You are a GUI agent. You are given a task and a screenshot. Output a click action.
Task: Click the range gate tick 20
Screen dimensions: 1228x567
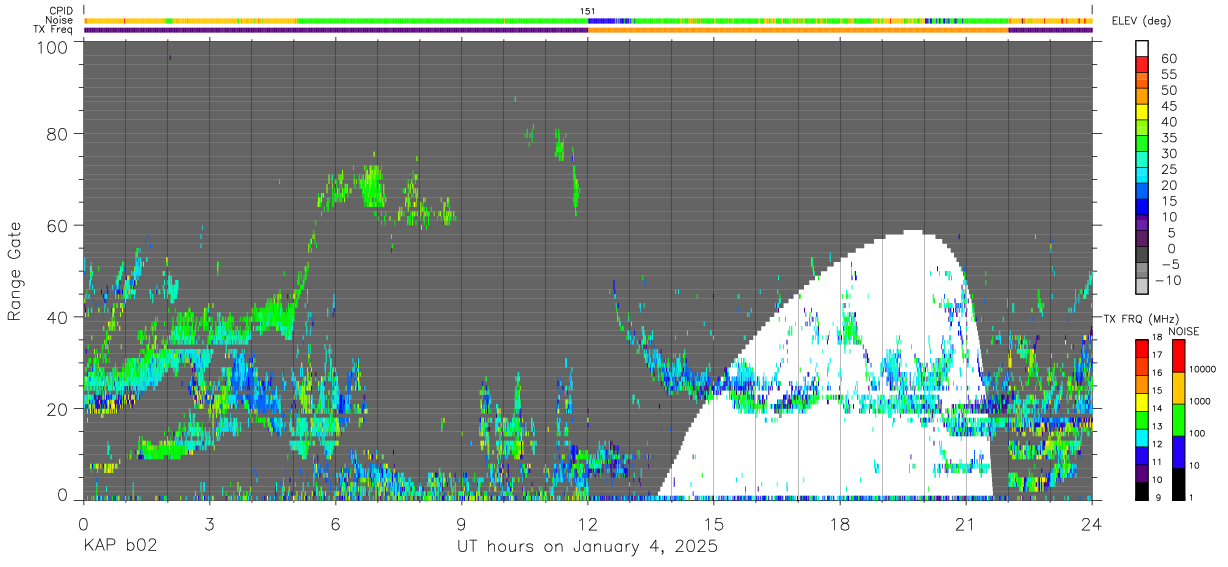pyautogui.click(x=58, y=409)
